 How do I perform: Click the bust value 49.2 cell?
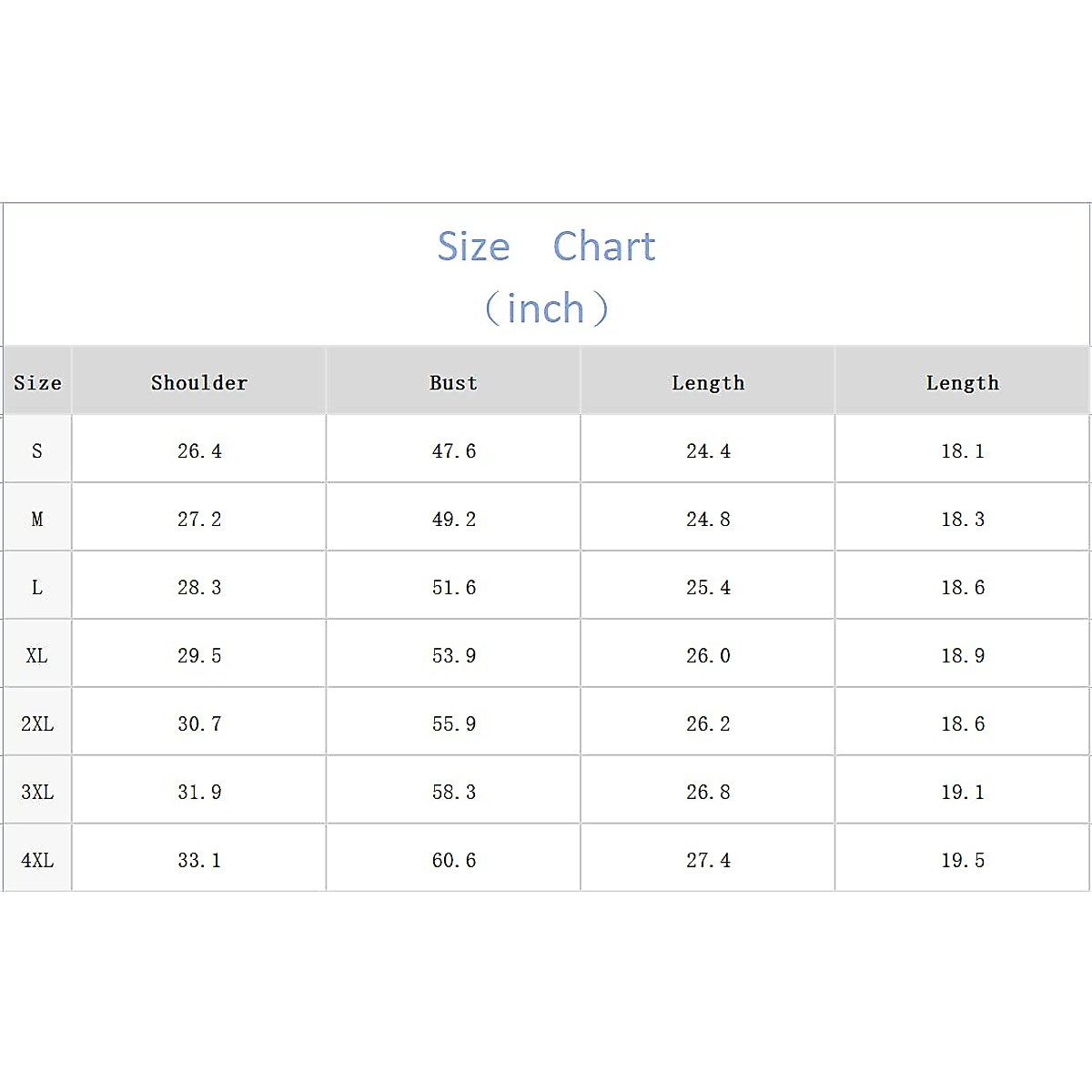point(453,520)
